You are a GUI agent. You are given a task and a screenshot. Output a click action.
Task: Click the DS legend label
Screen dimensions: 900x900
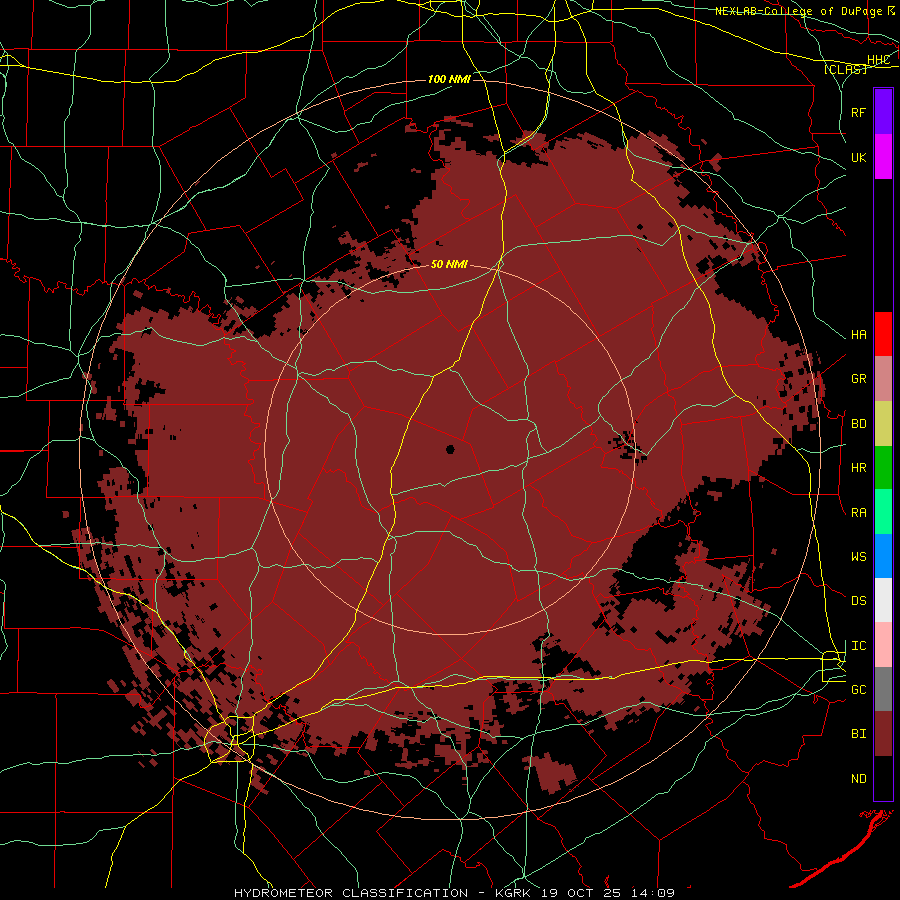pos(858,601)
